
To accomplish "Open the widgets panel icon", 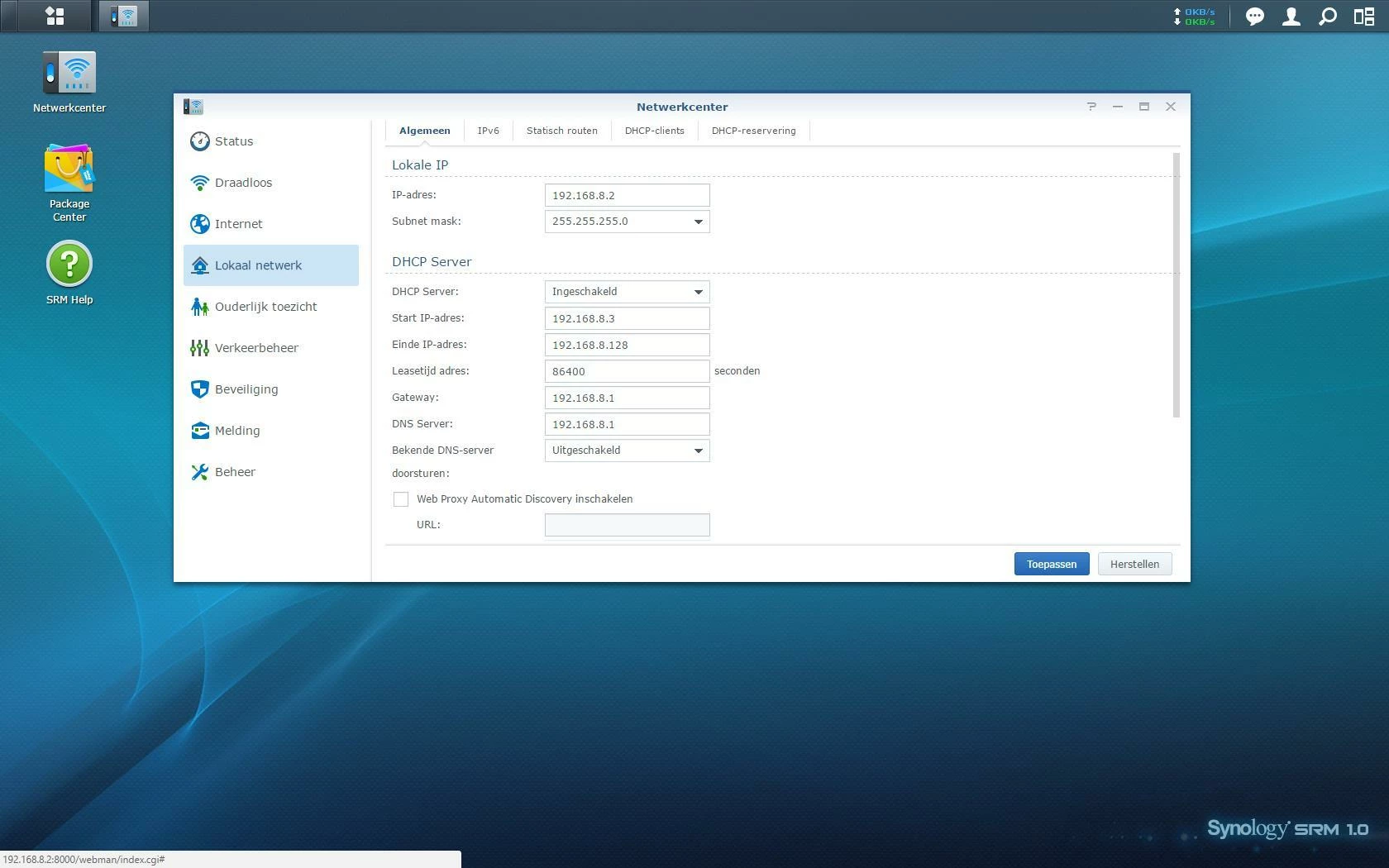I will [x=1363, y=17].
